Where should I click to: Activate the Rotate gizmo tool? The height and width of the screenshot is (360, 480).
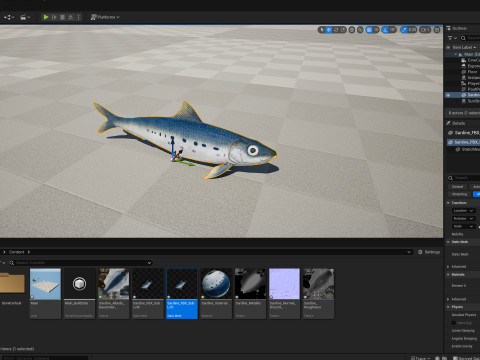336,30
